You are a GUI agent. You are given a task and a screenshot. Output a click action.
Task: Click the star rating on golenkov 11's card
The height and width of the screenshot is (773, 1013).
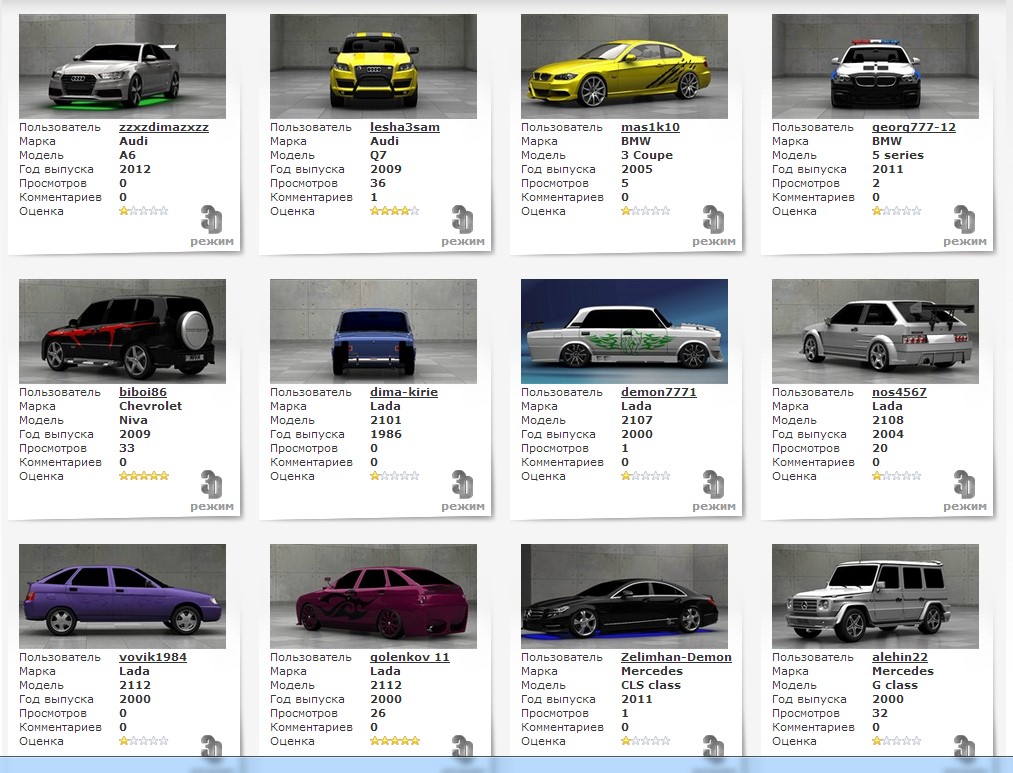(x=395, y=741)
